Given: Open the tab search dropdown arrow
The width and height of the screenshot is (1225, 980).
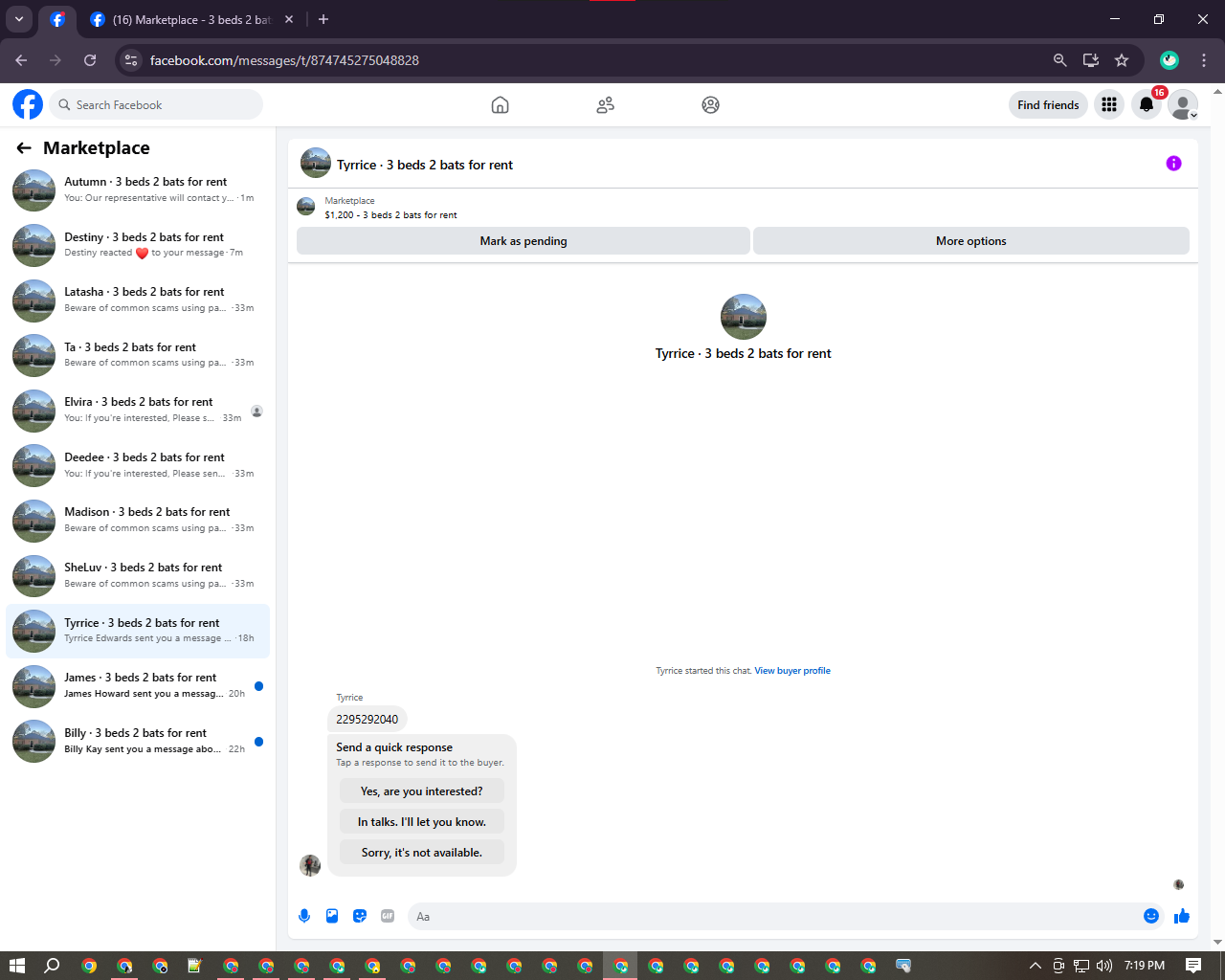Looking at the screenshot, I should click(x=19, y=19).
